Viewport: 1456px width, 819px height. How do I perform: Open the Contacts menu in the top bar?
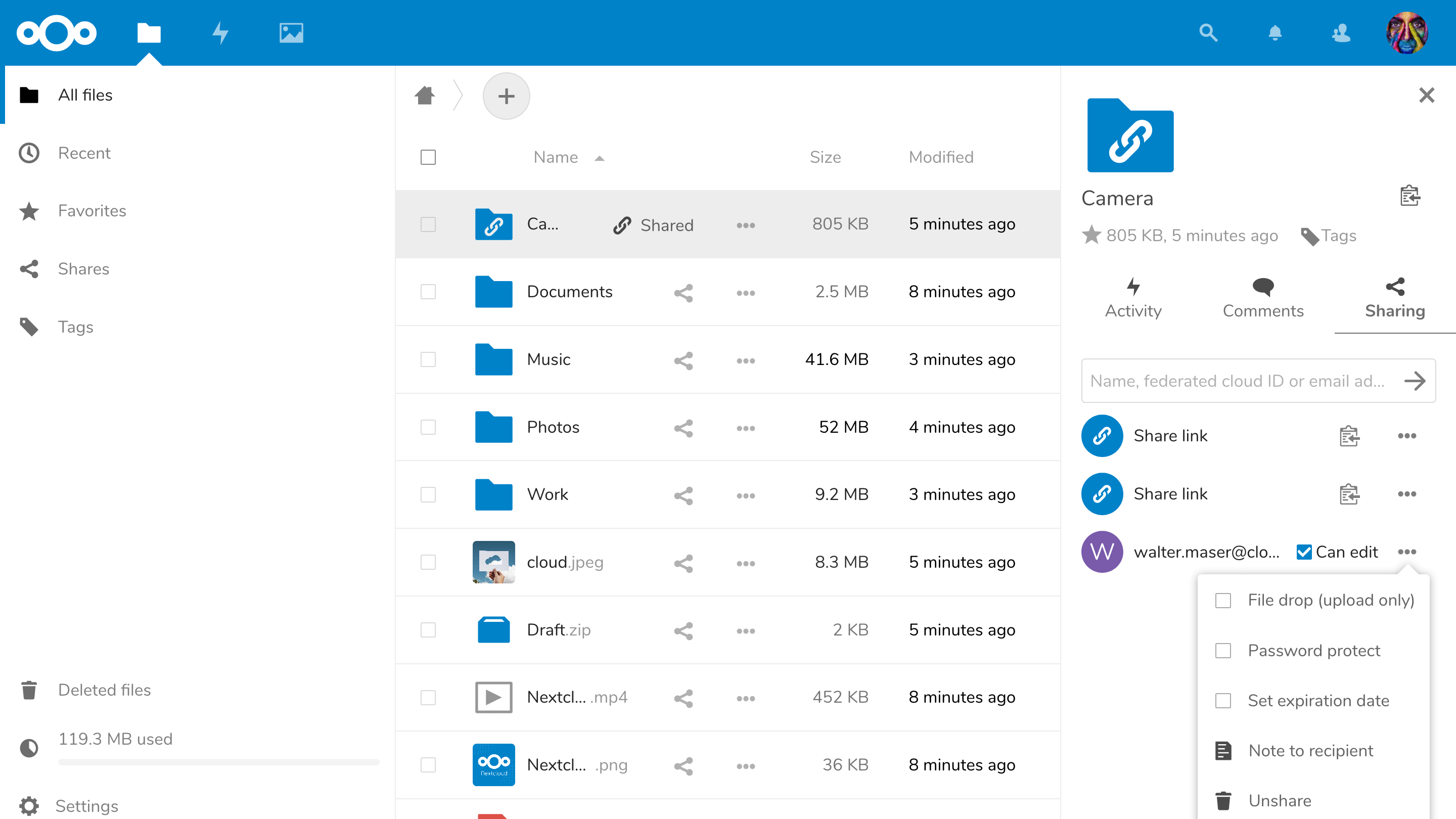point(1342,33)
